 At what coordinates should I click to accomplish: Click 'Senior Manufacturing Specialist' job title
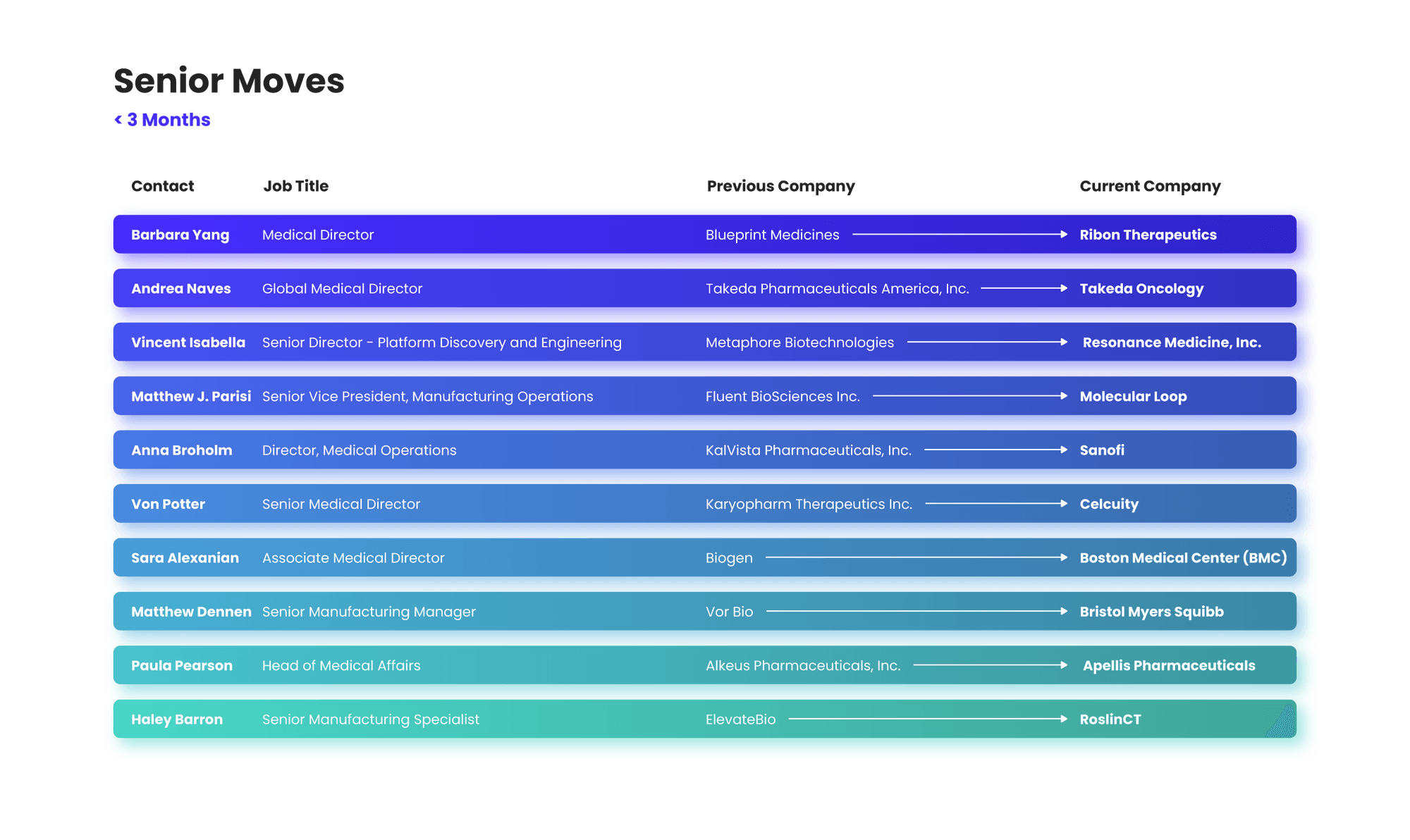[371, 719]
